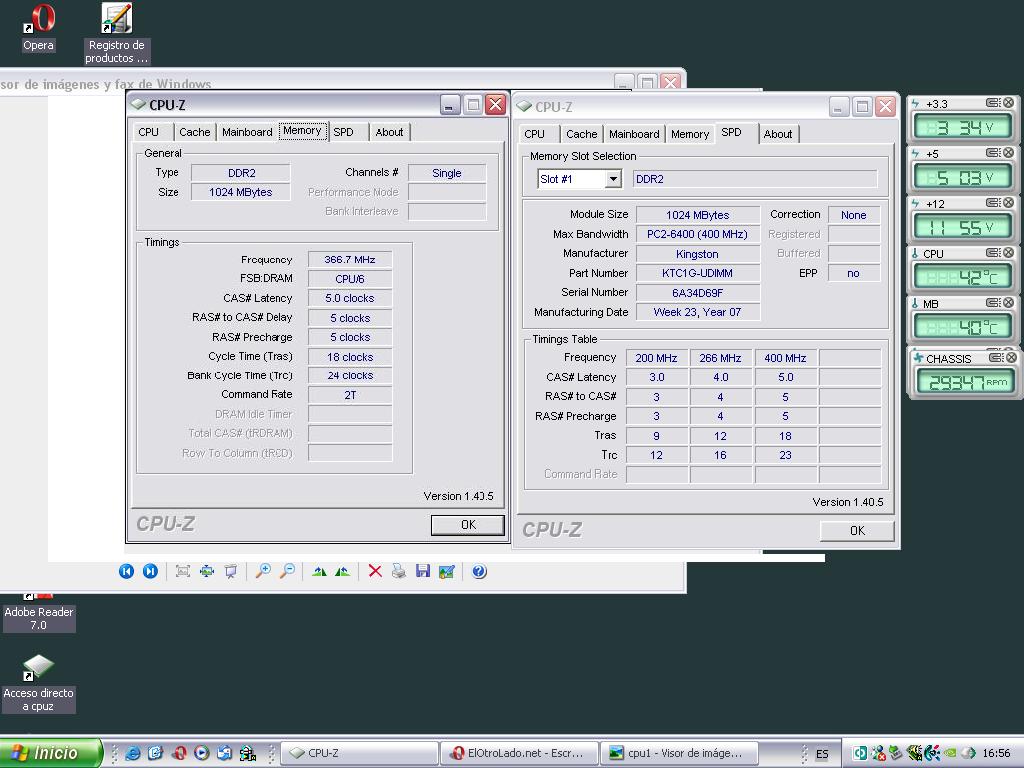The width and height of the screenshot is (1024, 768).
Task: Switch to the CPU-Z taskbar button
Action: (x=359, y=753)
